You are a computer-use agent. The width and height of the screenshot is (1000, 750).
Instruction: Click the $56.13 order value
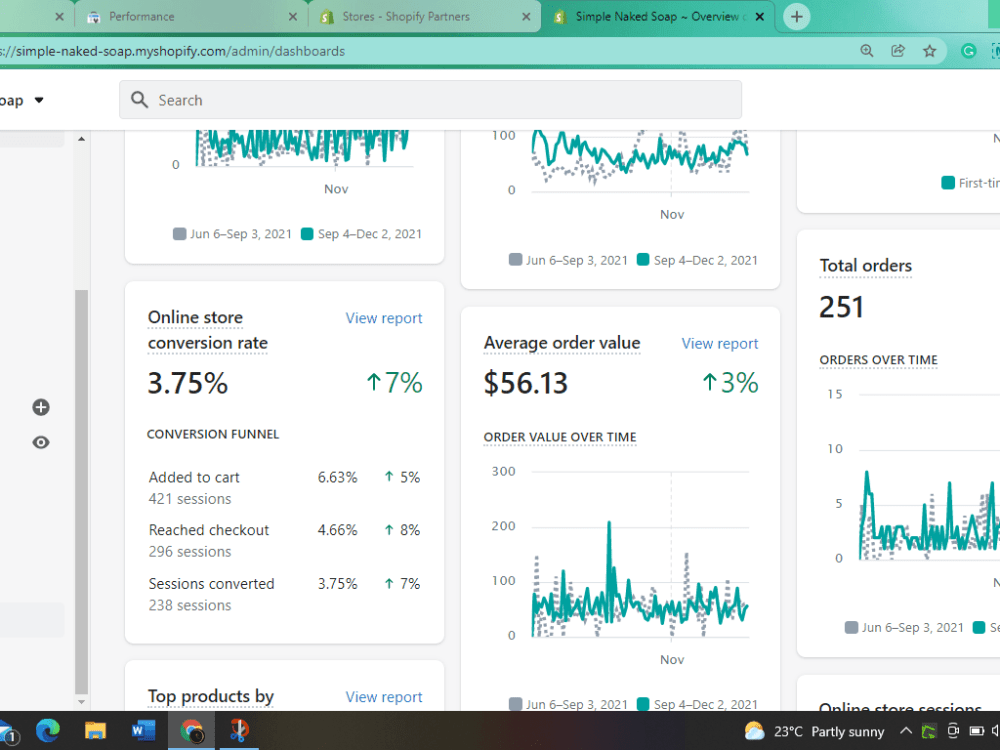(x=526, y=383)
